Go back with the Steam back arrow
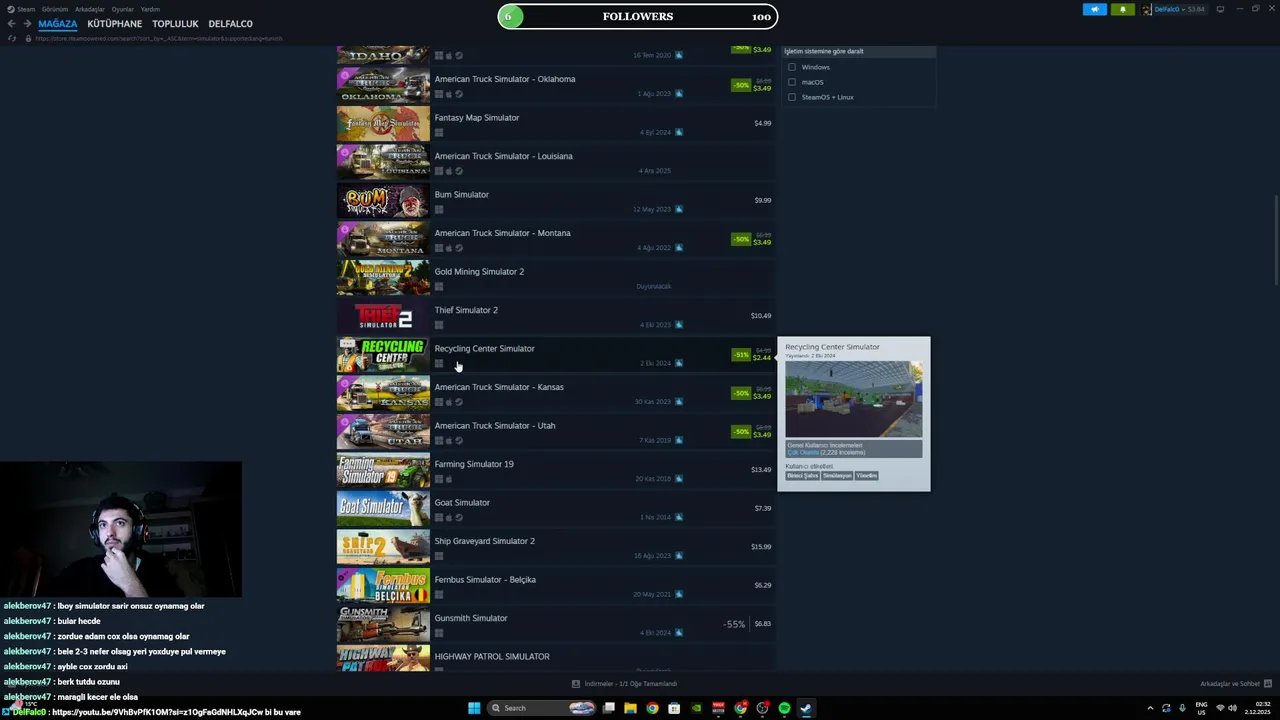The height and width of the screenshot is (720, 1280). tap(11, 24)
